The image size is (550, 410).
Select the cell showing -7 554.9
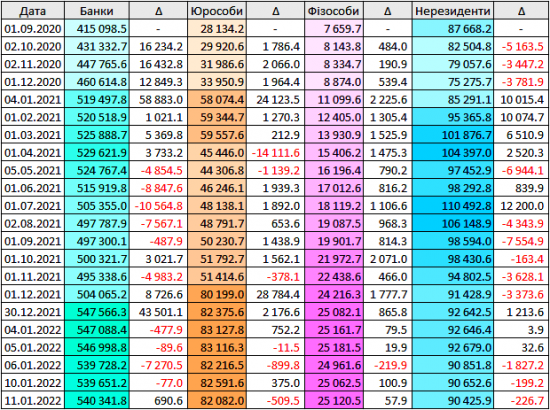(521, 241)
